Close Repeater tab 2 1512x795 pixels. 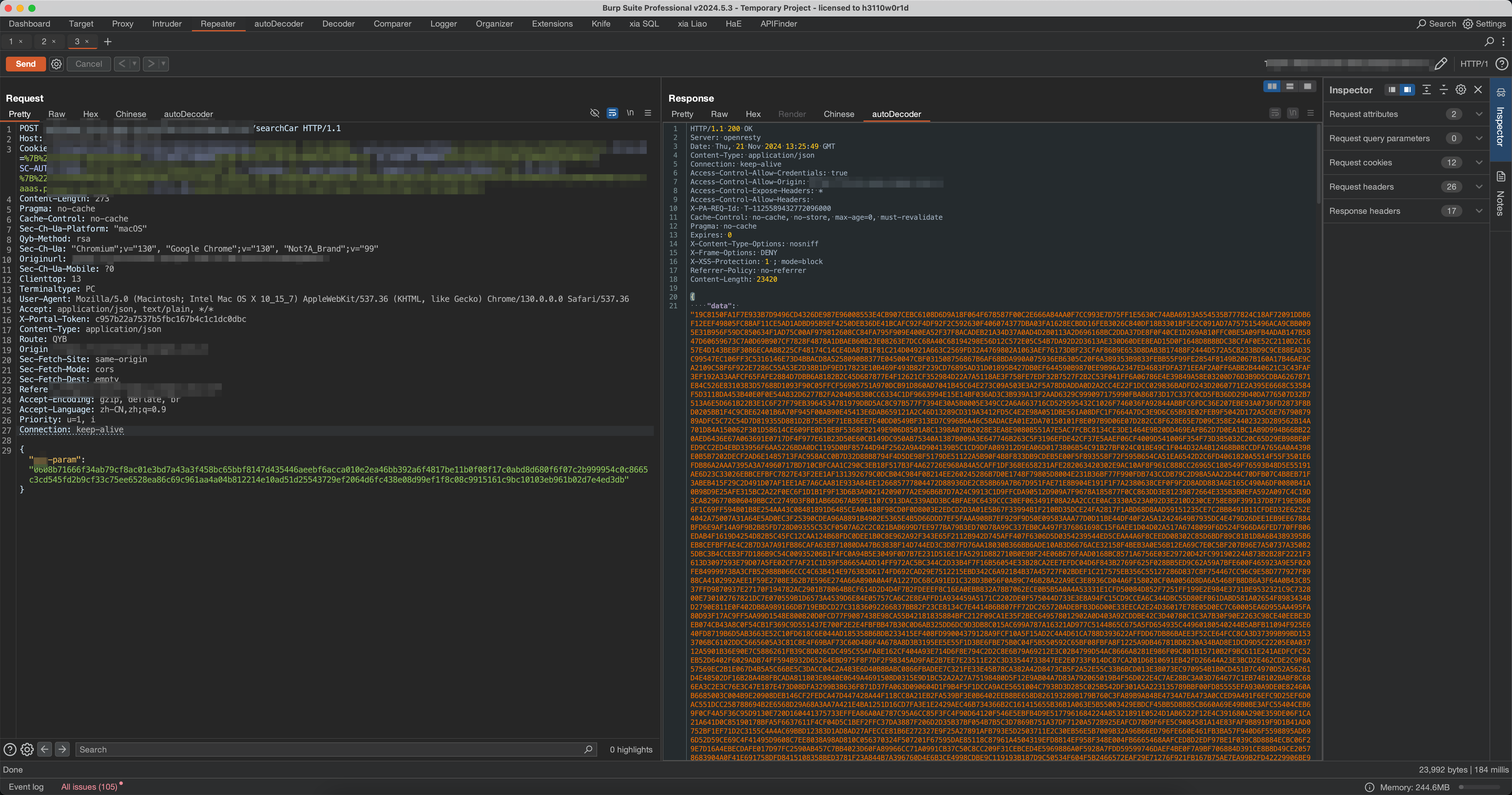point(54,41)
